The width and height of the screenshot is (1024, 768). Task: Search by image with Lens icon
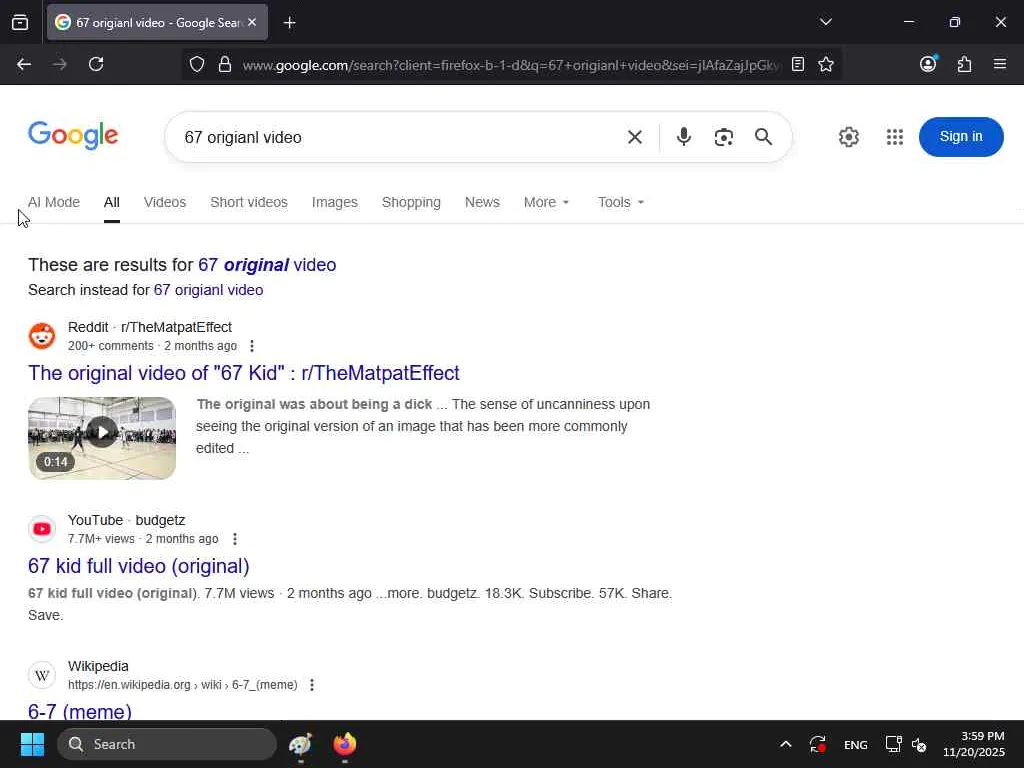click(724, 137)
